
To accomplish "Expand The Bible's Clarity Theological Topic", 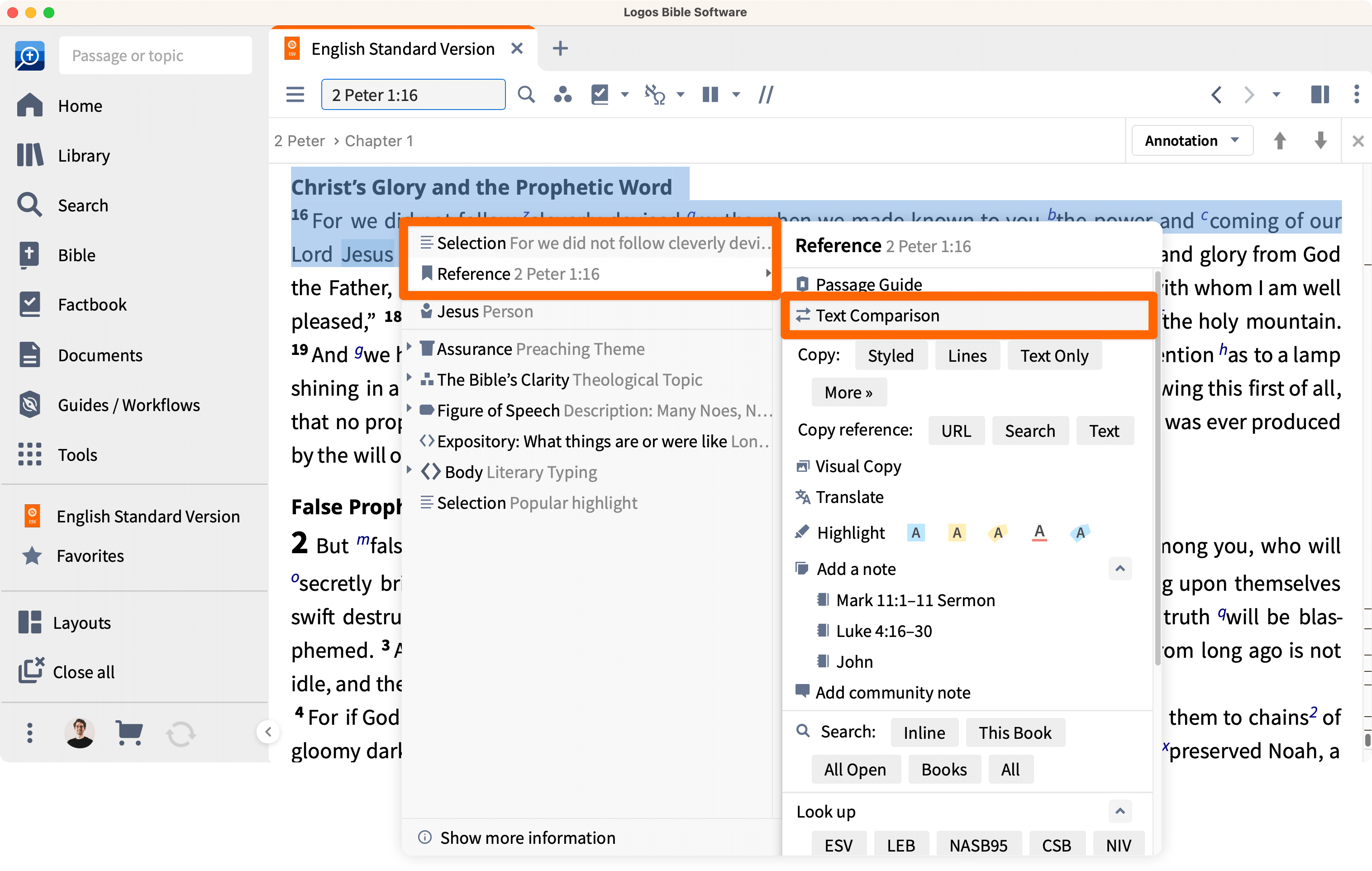I will pyautogui.click(x=409, y=377).
